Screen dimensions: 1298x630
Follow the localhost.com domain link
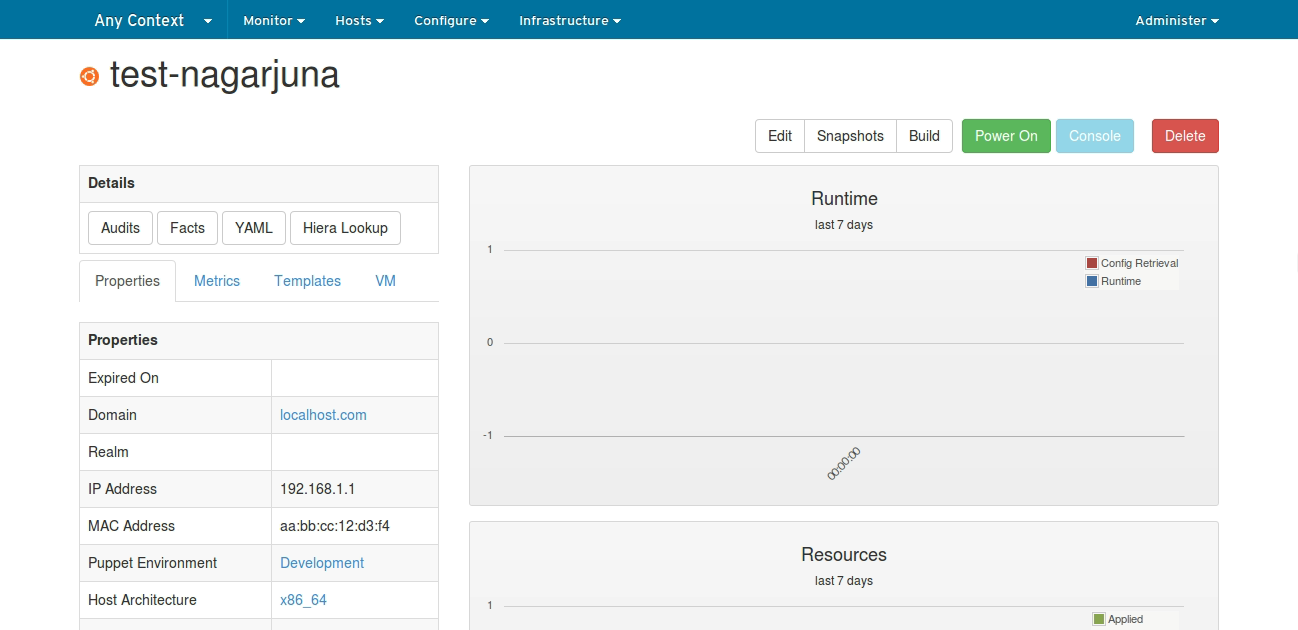tap(323, 415)
